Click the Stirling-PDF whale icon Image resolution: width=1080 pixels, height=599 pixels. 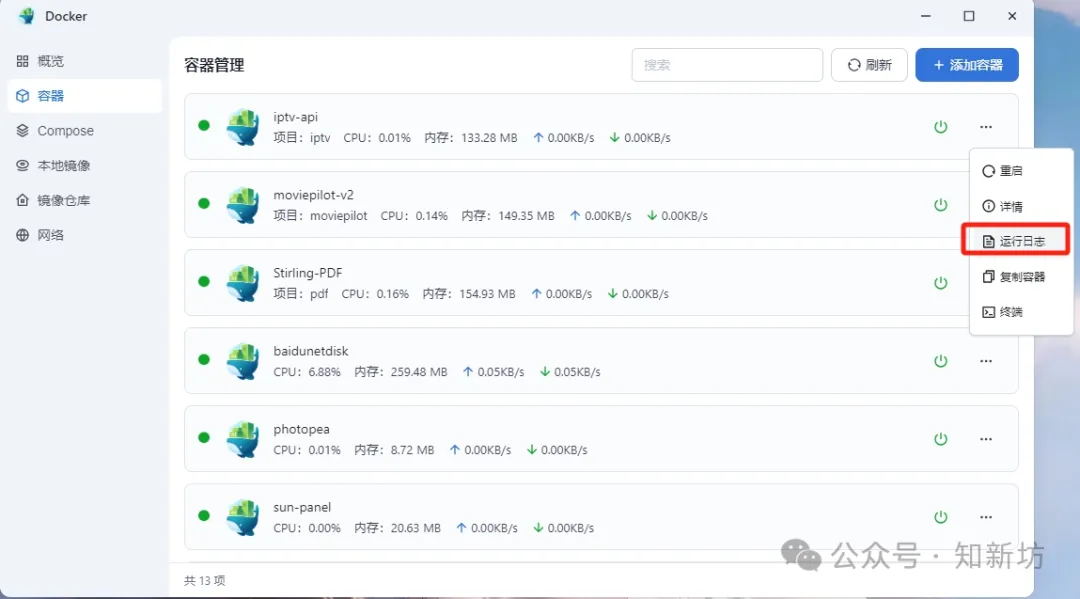click(242, 283)
